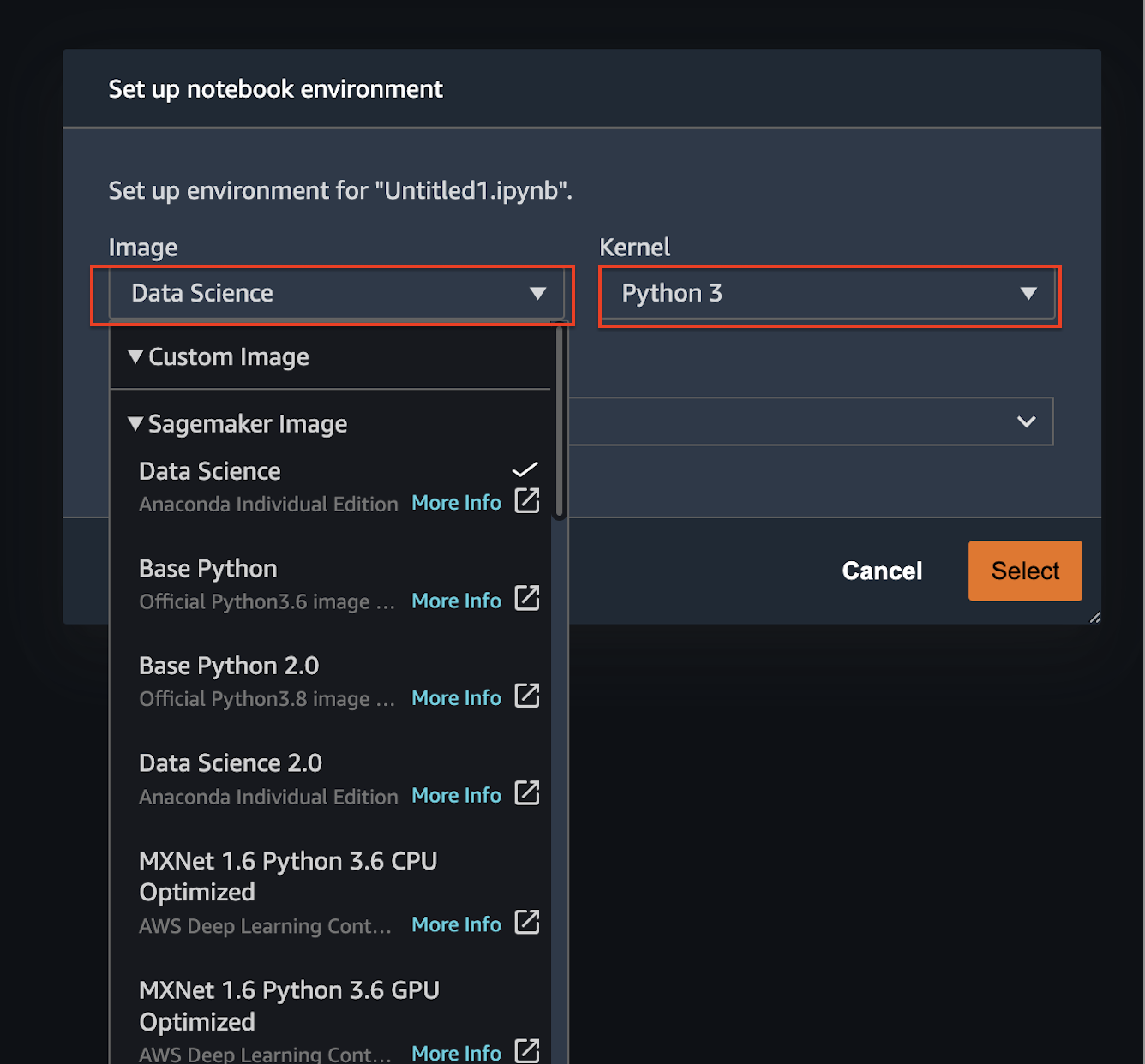Open external link icon for Data Science image
The height and width of the screenshot is (1064, 1145).
coord(526,501)
